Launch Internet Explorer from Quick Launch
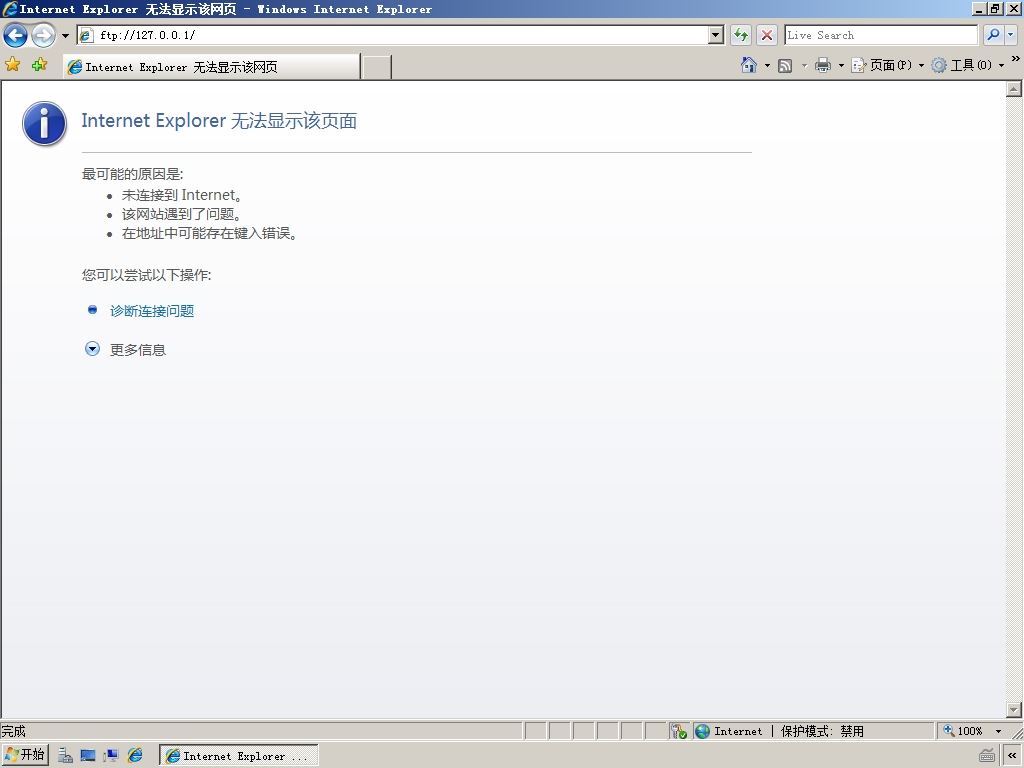The height and width of the screenshot is (768, 1024). click(x=135, y=756)
